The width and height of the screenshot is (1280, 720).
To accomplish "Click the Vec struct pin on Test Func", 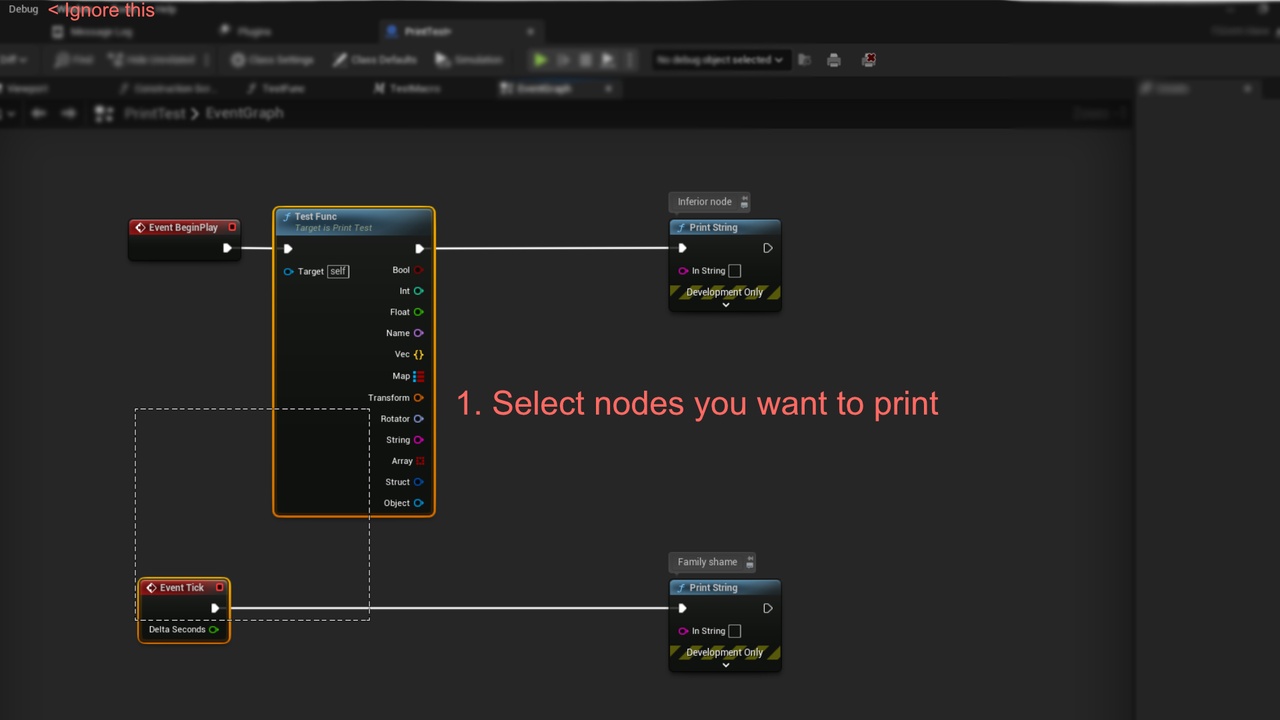I will point(418,354).
